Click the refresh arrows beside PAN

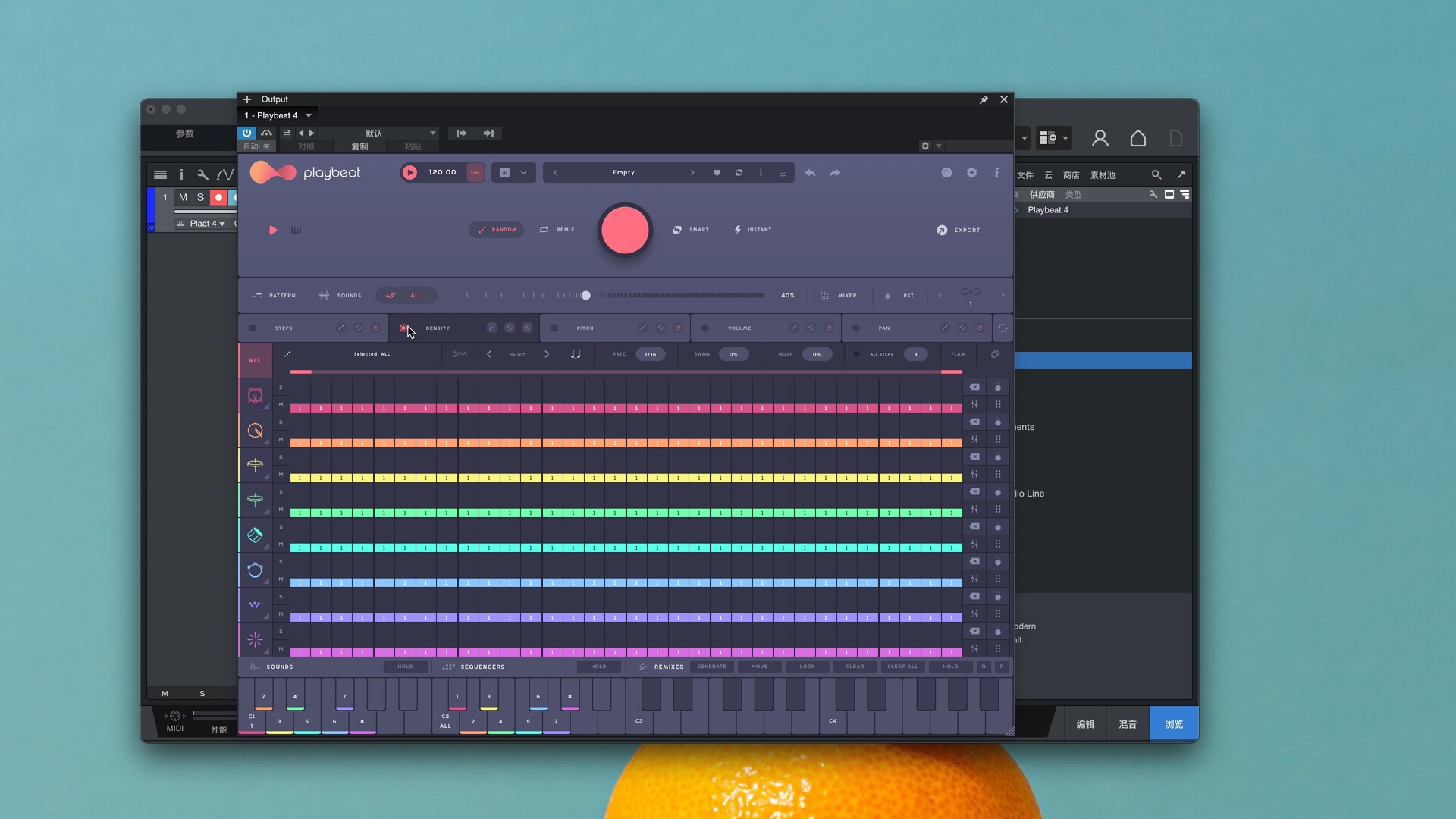click(x=1003, y=328)
